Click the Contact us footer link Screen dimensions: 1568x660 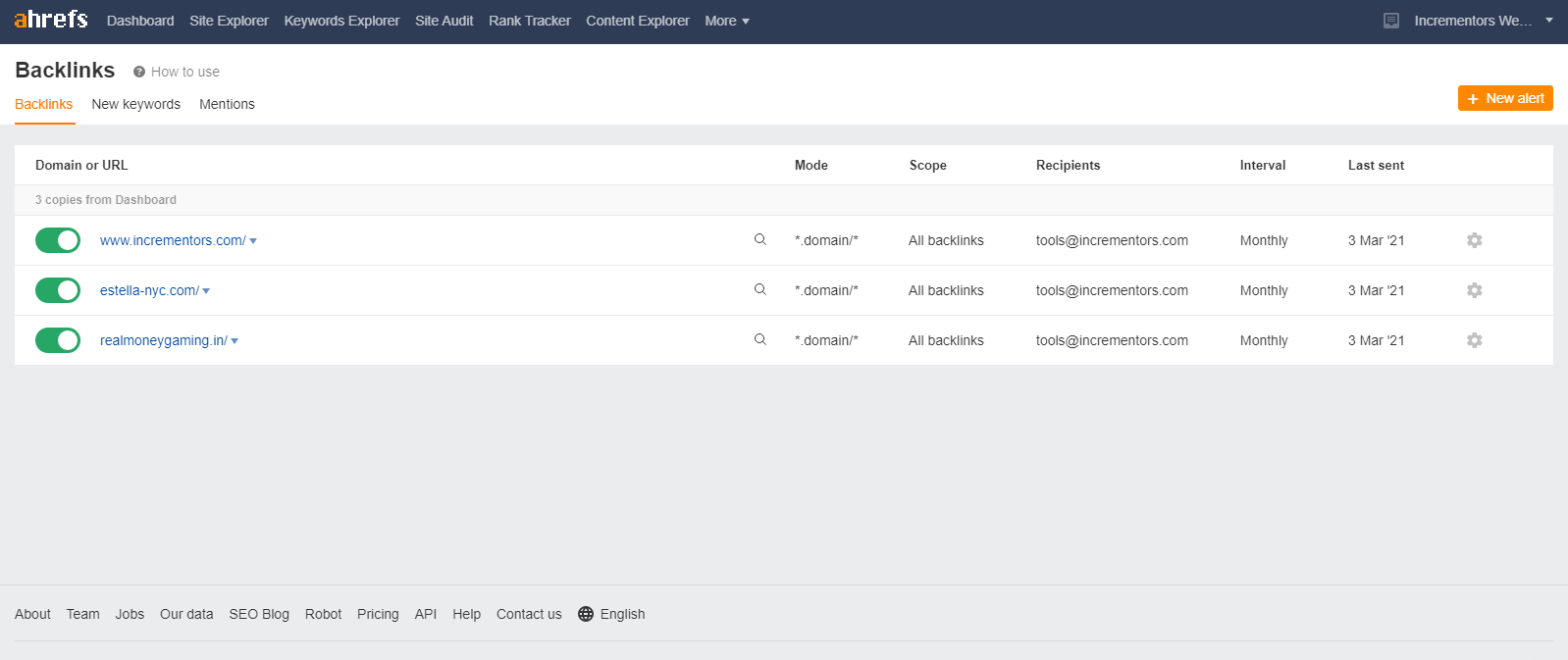click(x=529, y=614)
